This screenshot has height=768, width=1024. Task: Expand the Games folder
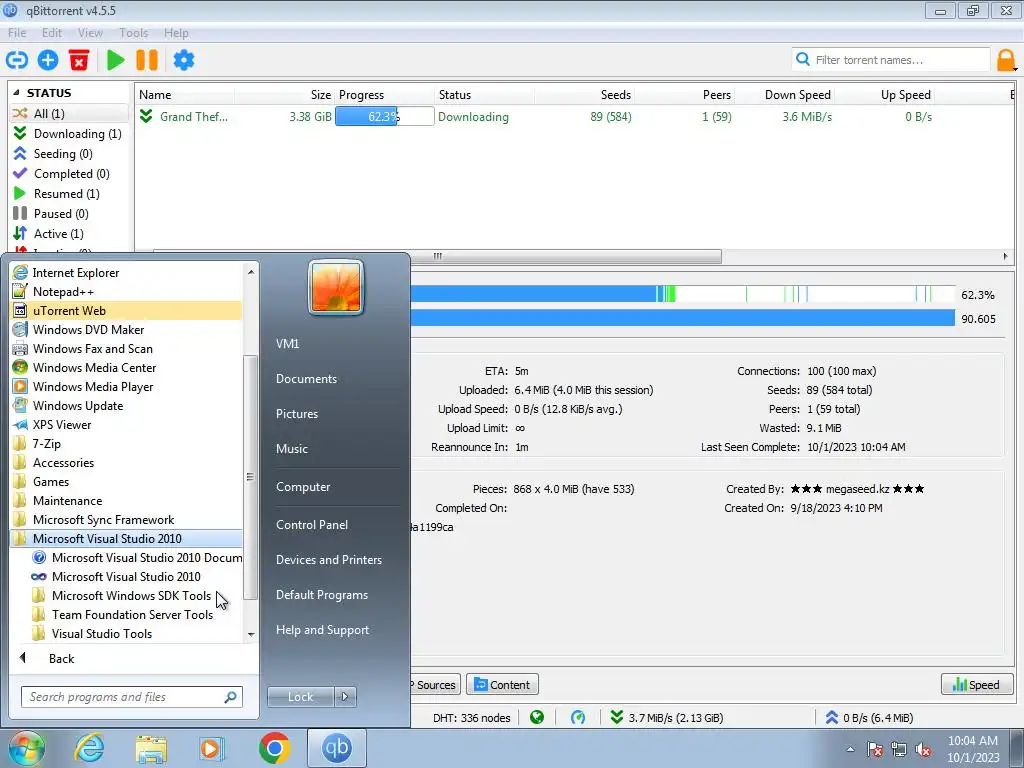127,482
